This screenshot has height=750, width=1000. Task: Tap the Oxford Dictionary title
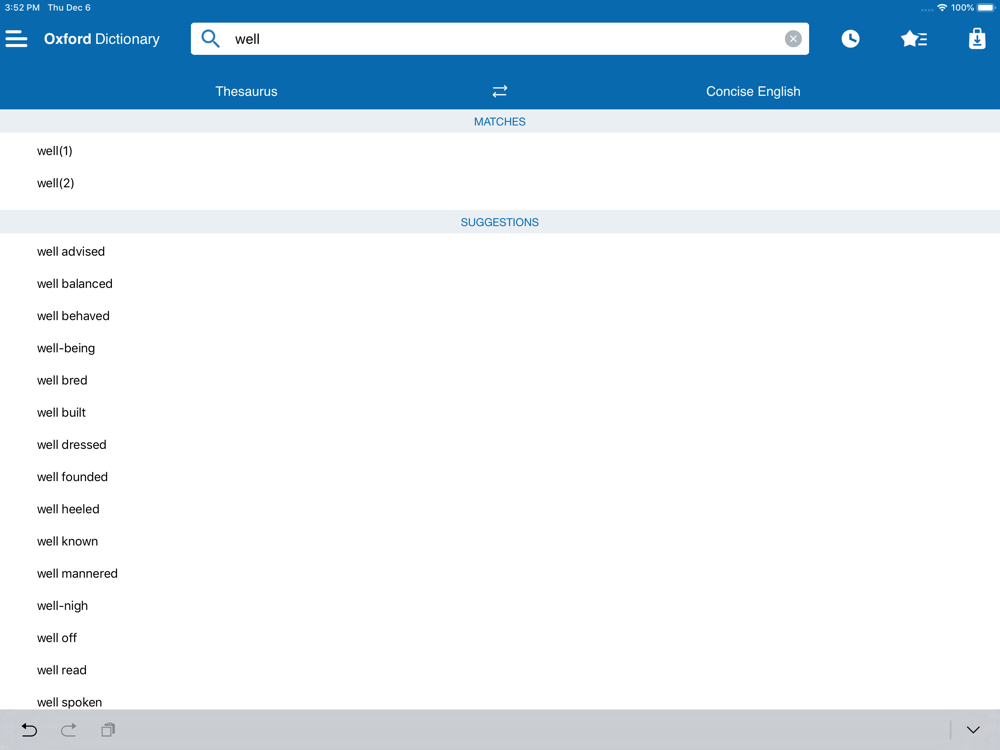pyautogui.click(x=102, y=39)
